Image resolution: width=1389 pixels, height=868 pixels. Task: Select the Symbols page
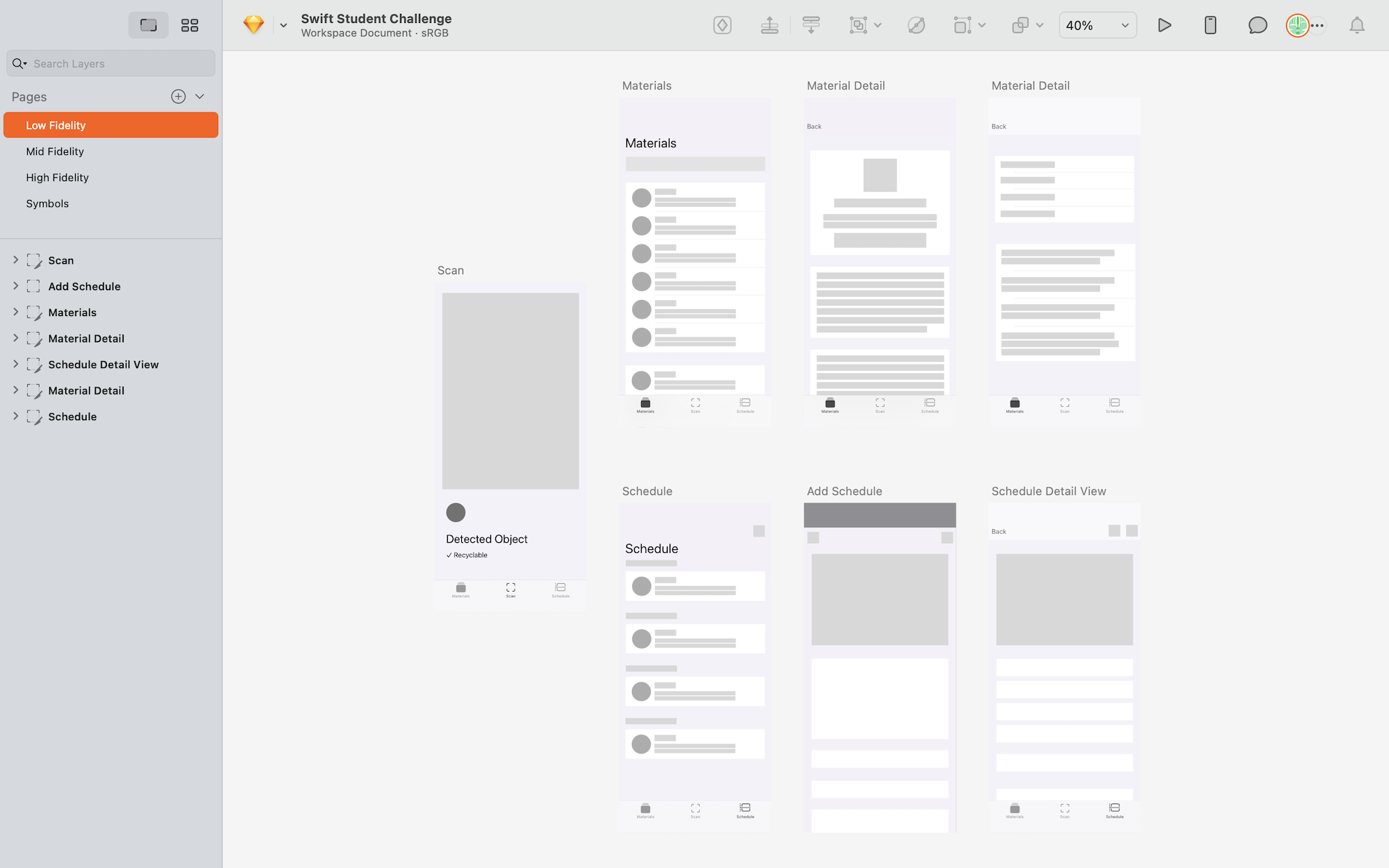point(47,203)
